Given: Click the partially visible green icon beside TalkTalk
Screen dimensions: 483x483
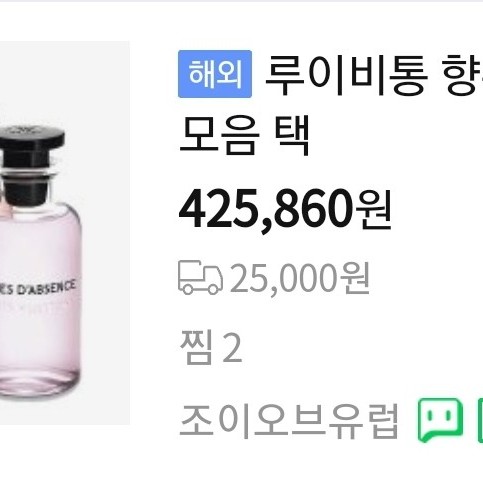Looking at the screenshot, I should [x=480, y=420].
